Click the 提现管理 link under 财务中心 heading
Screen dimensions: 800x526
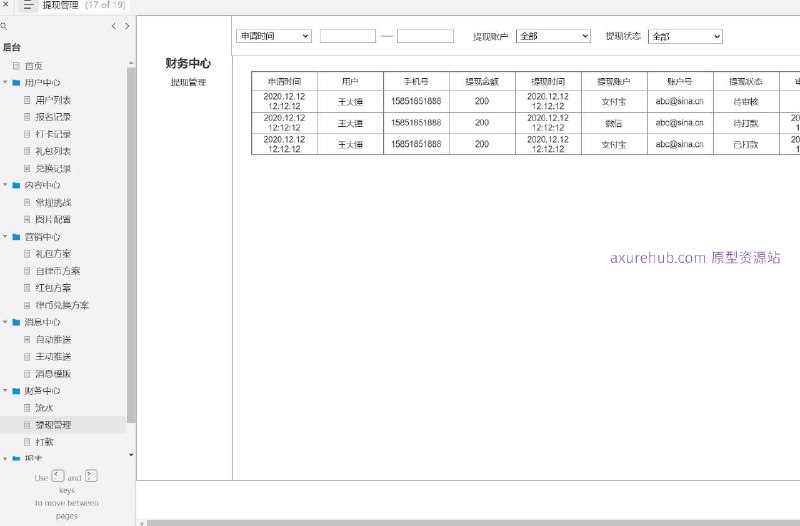[188, 82]
